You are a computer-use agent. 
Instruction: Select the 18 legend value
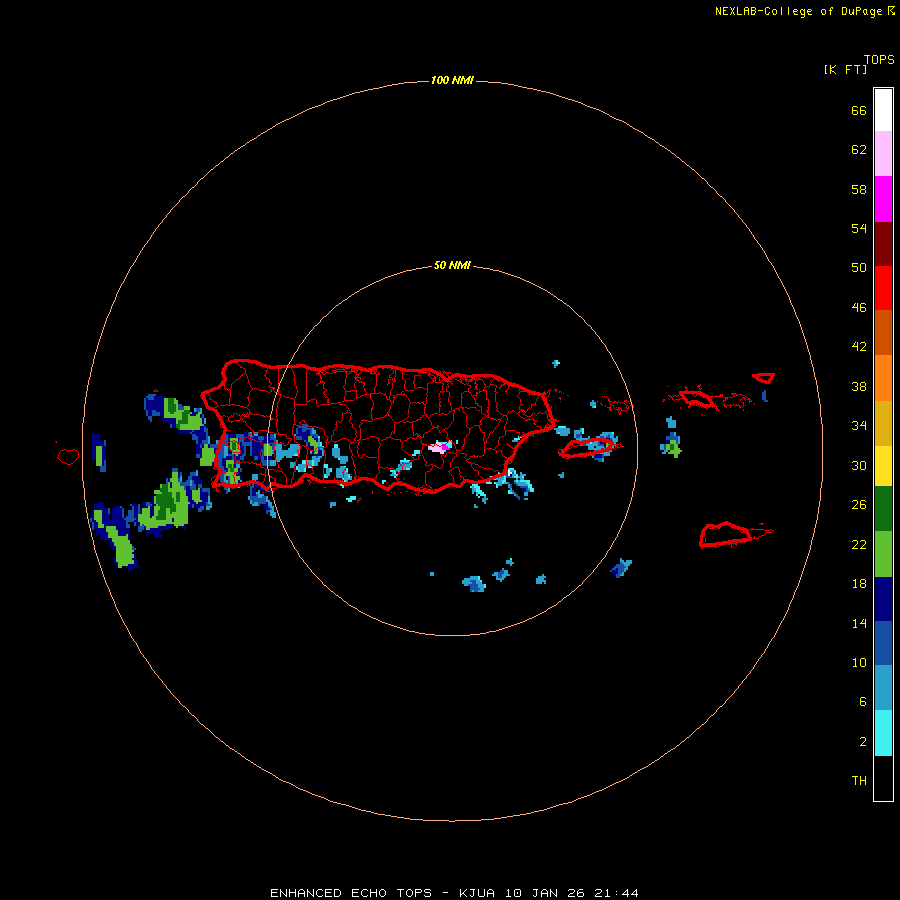(x=859, y=584)
